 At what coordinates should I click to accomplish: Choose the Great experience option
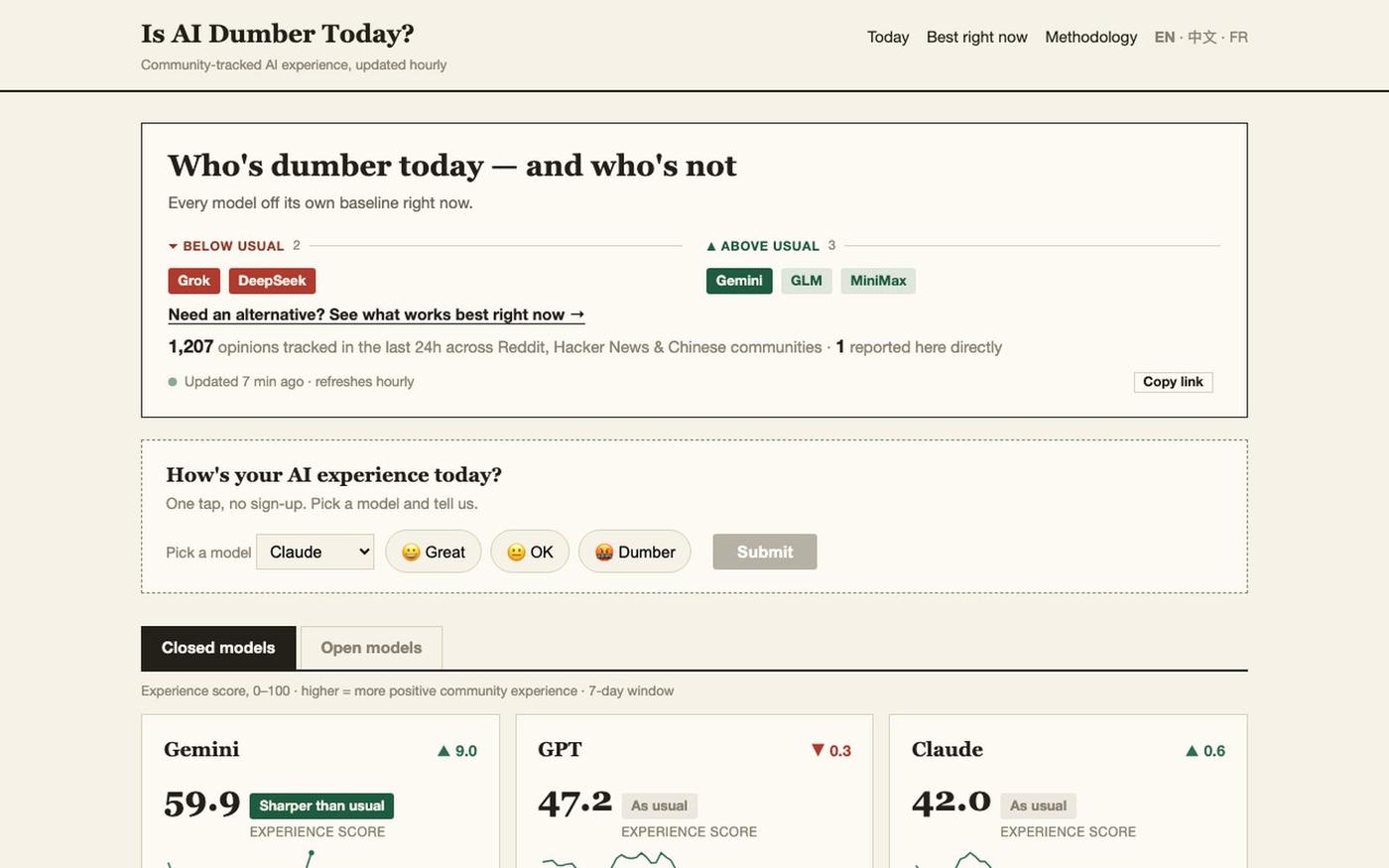[433, 552]
